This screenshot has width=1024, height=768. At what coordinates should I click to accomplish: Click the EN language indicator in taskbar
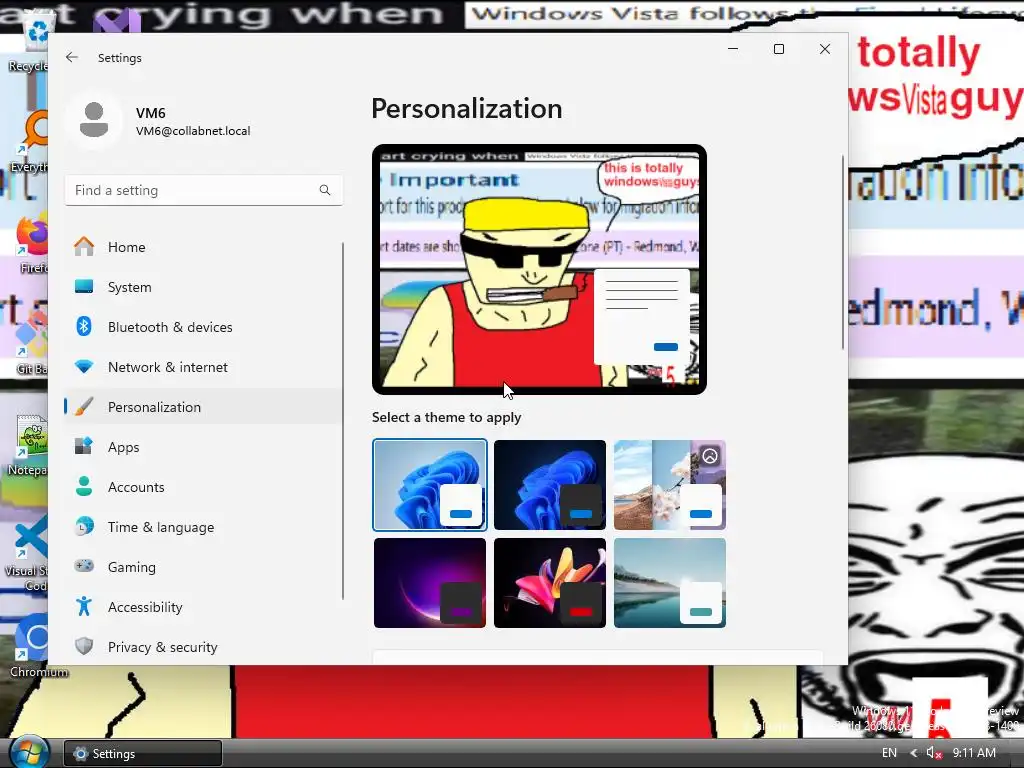[x=889, y=753]
